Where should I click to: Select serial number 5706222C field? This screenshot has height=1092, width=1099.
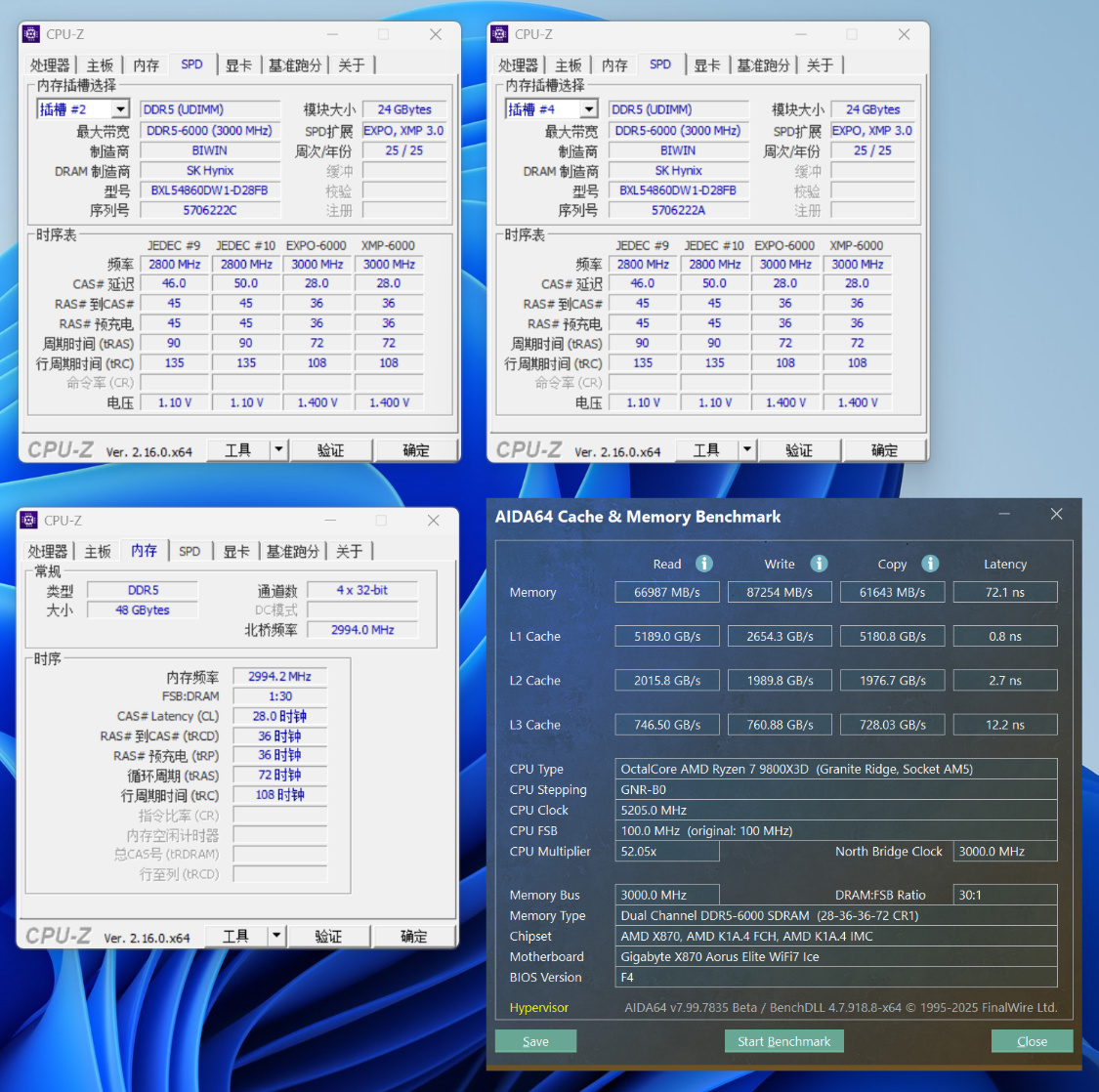click(210, 210)
